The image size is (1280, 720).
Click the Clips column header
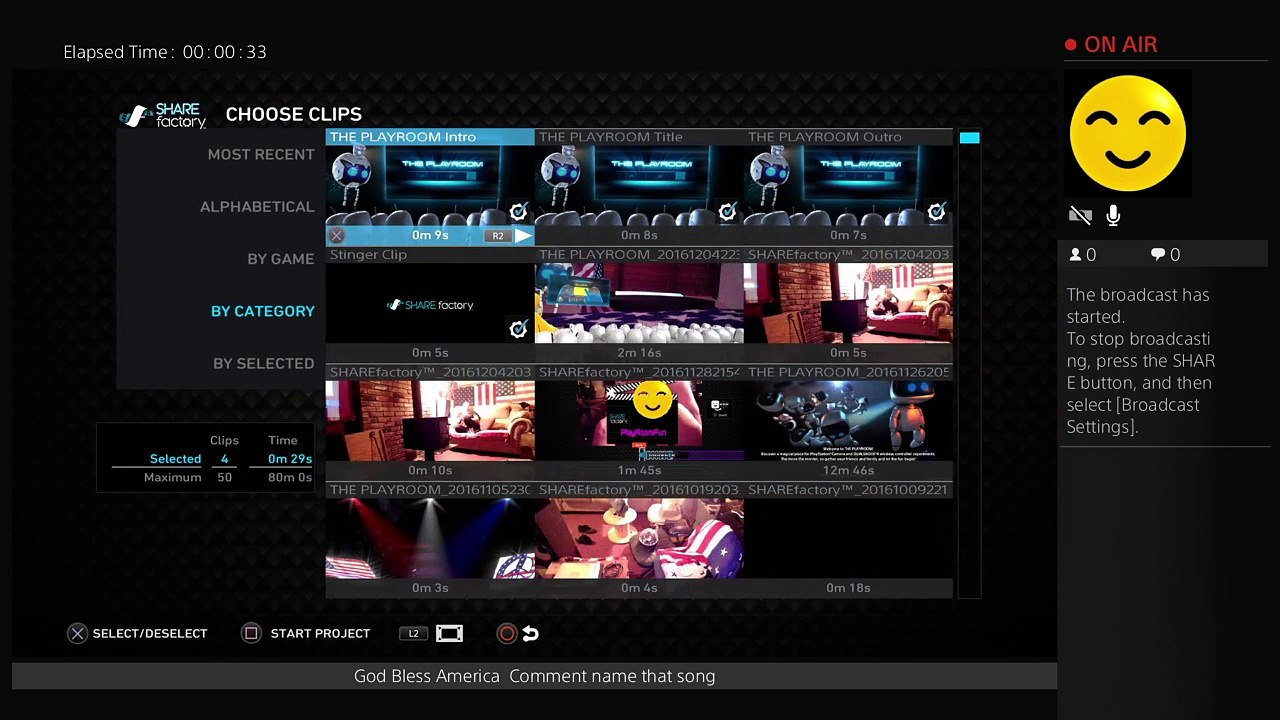(225, 440)
